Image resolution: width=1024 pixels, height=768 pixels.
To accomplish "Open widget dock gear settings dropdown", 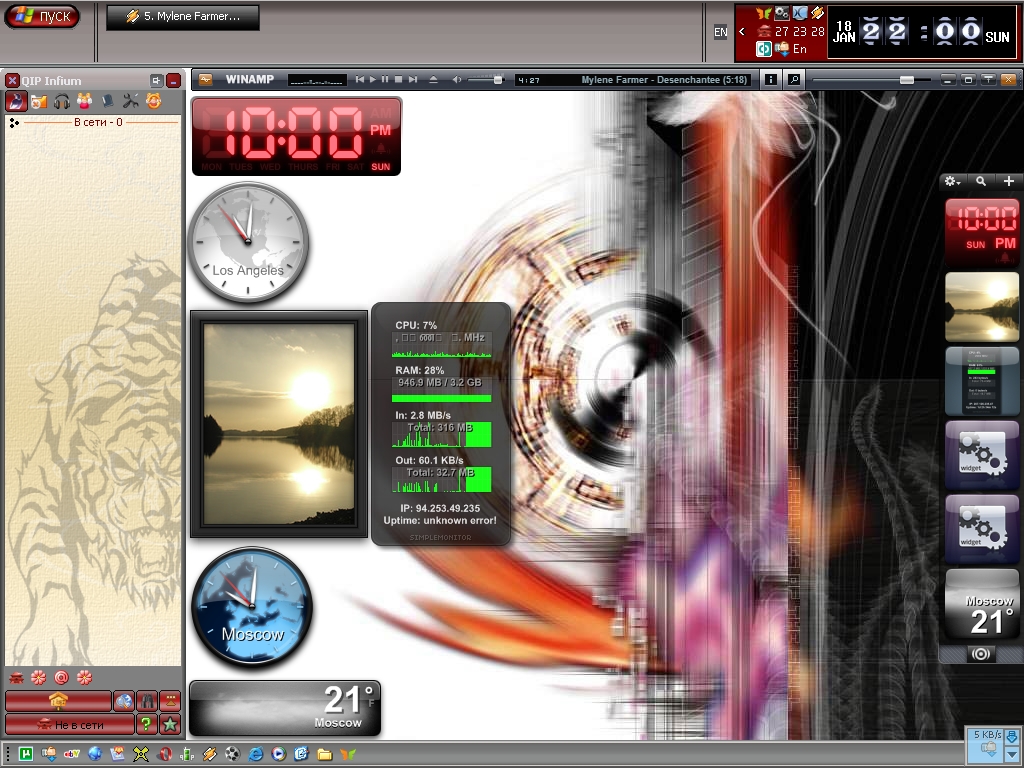I will point(953,182).
